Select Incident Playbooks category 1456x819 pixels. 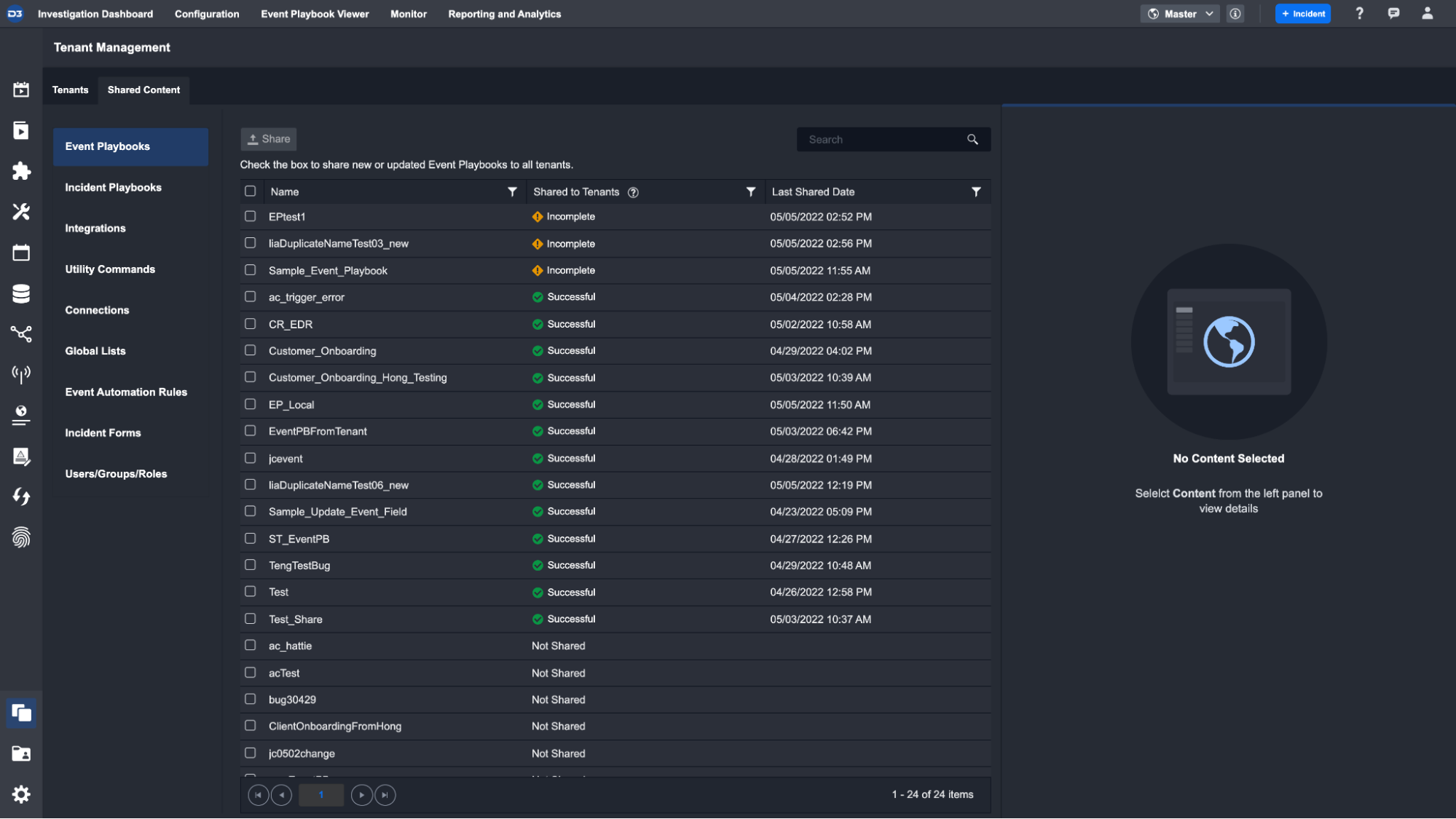click(130, 188)
